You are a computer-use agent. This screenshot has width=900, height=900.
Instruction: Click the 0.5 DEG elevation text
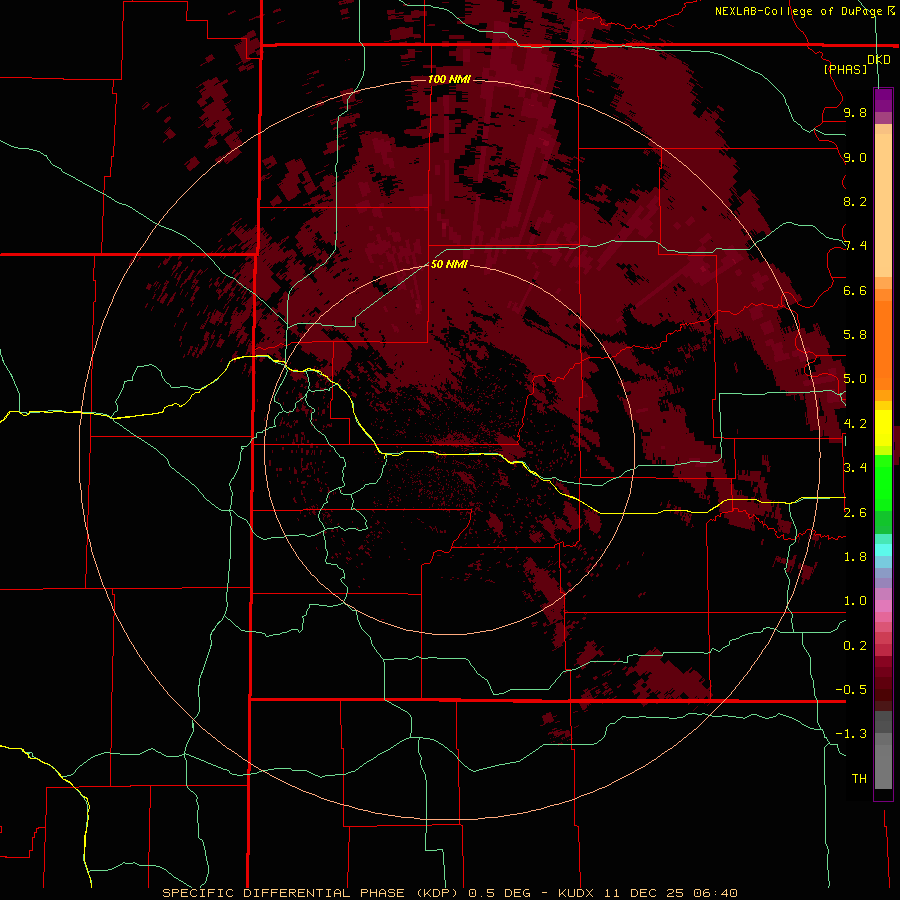[499, 893]
